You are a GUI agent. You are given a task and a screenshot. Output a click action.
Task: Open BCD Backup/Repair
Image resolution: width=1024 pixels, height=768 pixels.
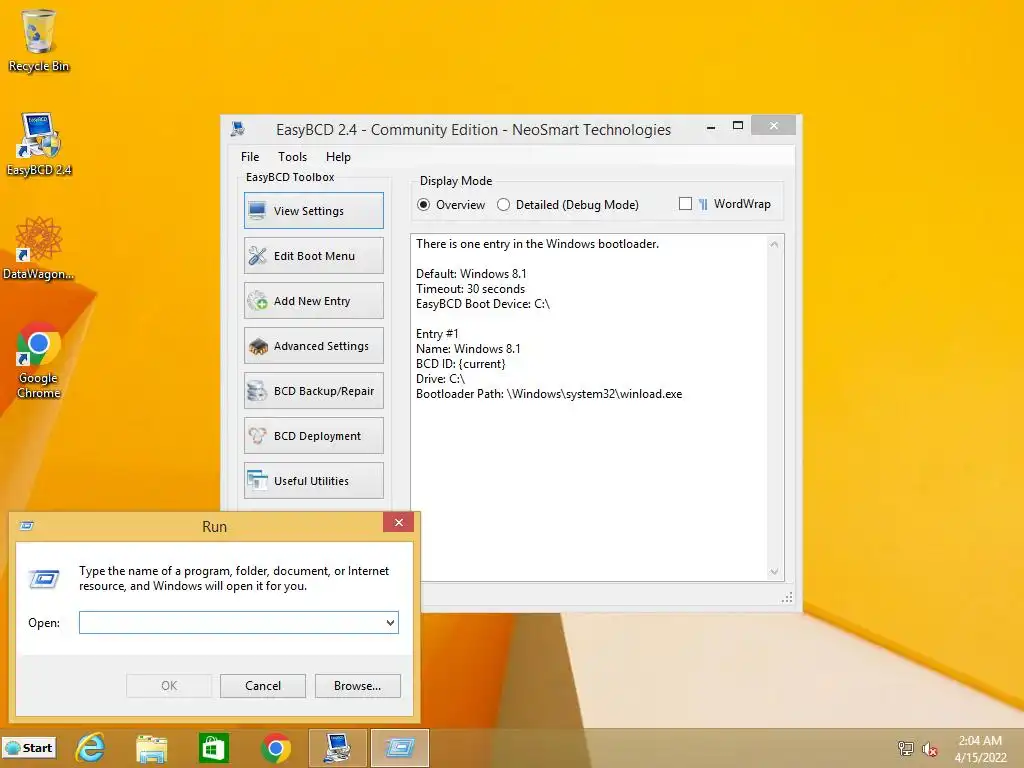(x=313, y=391)
